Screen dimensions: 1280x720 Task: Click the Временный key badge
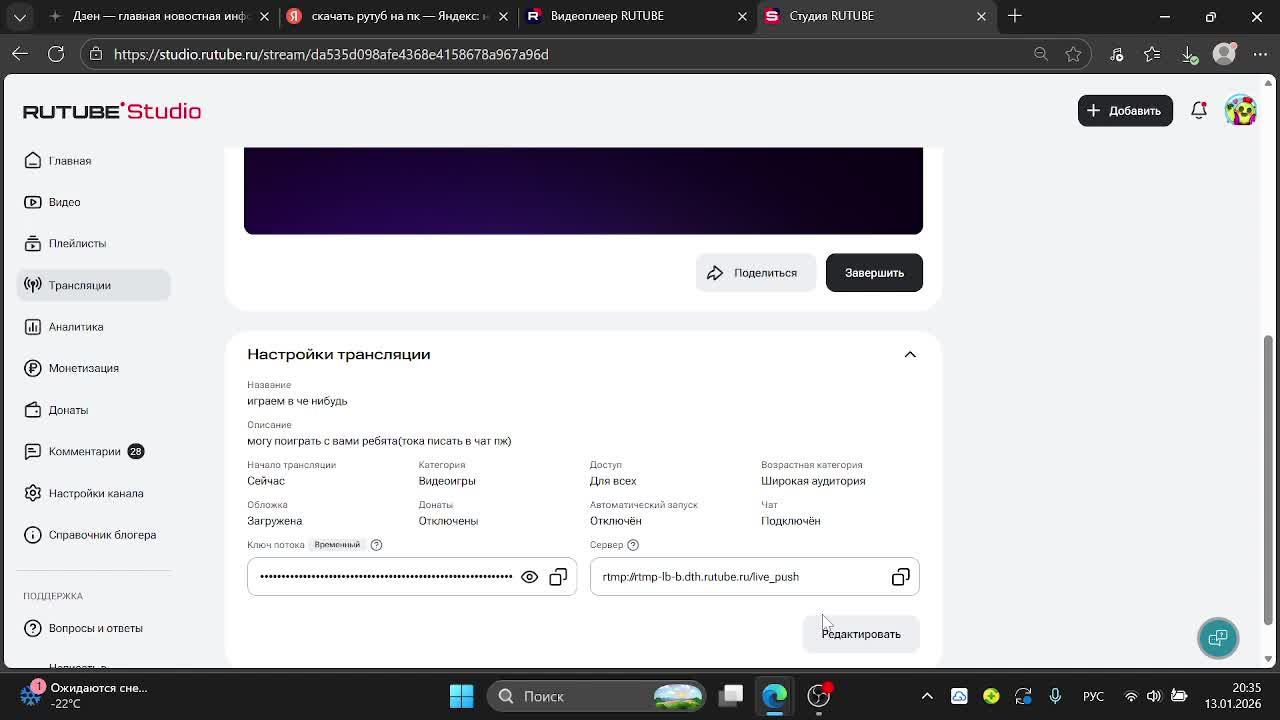(x=337, y=545)
